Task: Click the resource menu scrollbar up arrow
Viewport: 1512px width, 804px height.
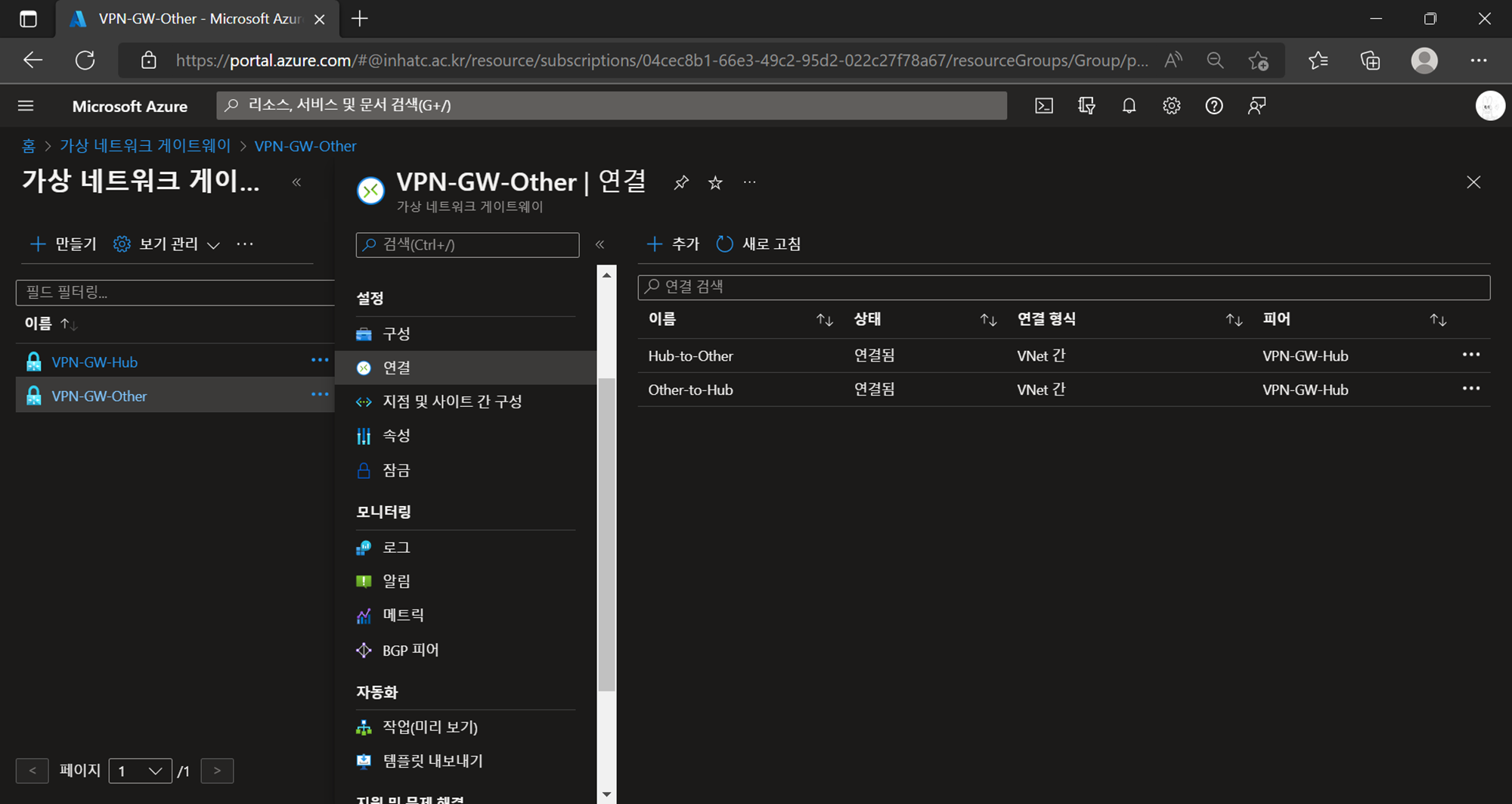Action: click(606, 275)
